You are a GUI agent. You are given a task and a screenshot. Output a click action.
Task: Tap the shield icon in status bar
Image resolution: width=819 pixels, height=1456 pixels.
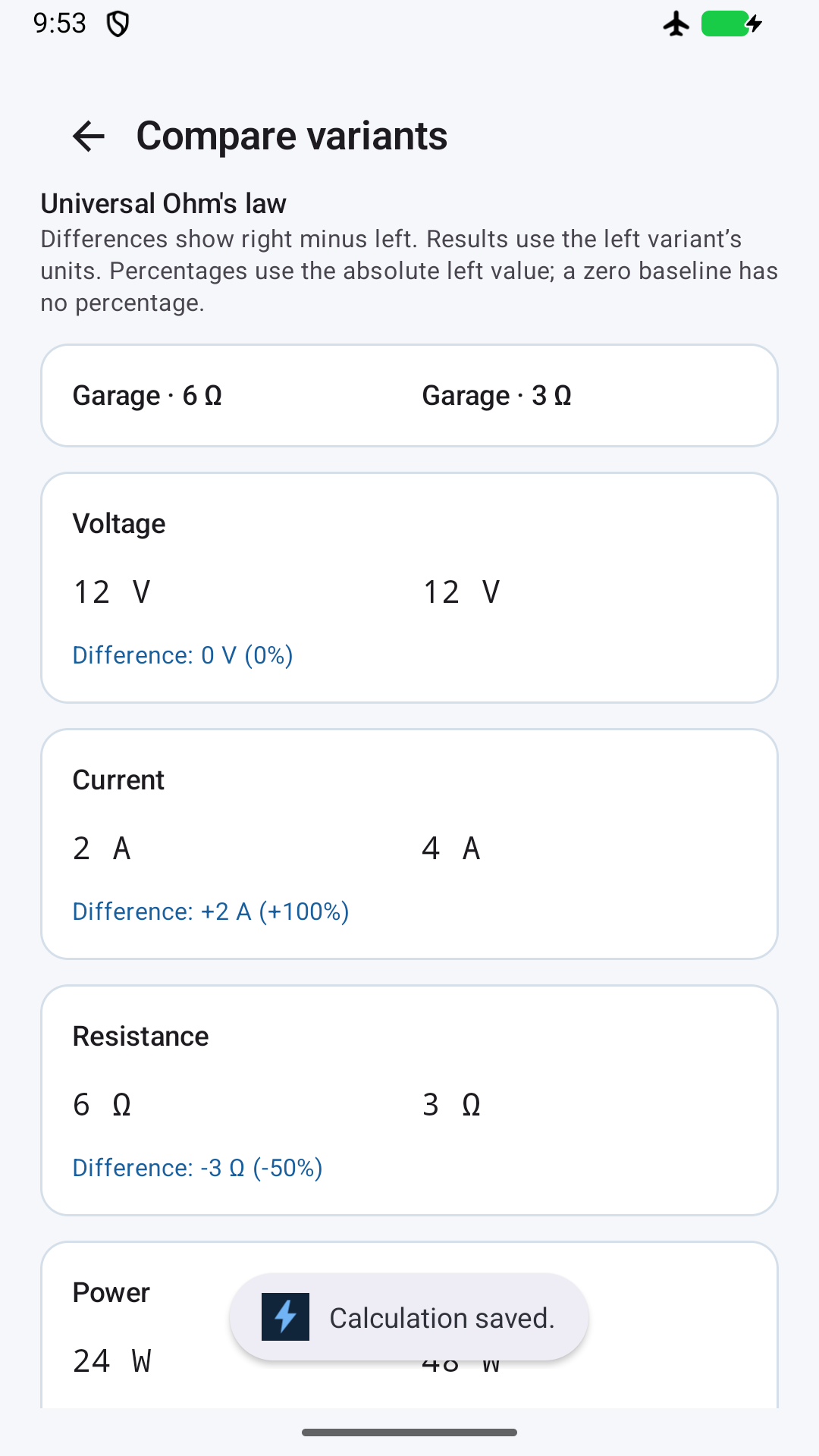pyautogui.click(x=118, y=24)
